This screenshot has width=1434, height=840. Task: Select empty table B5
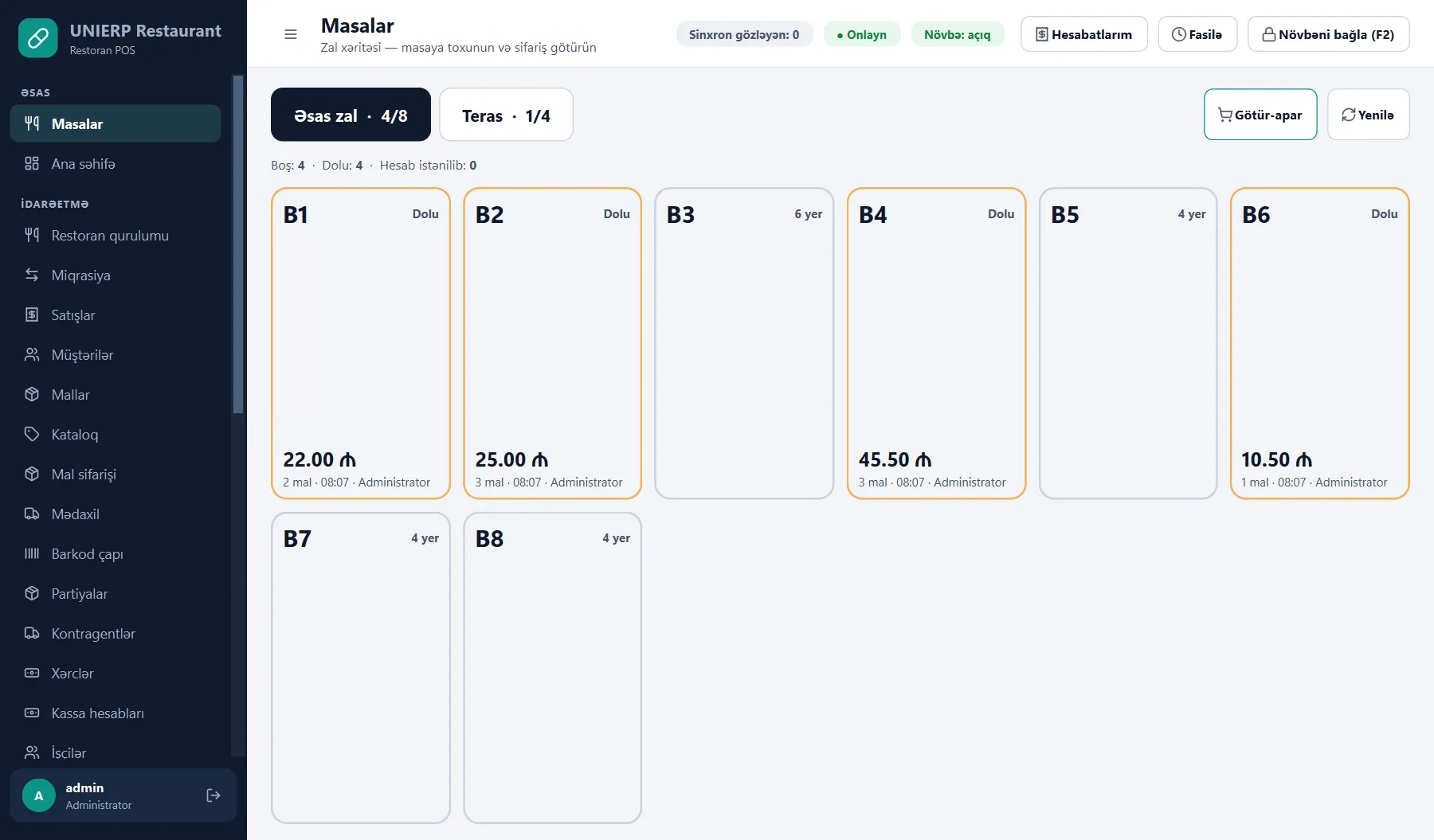point(1128,344)
